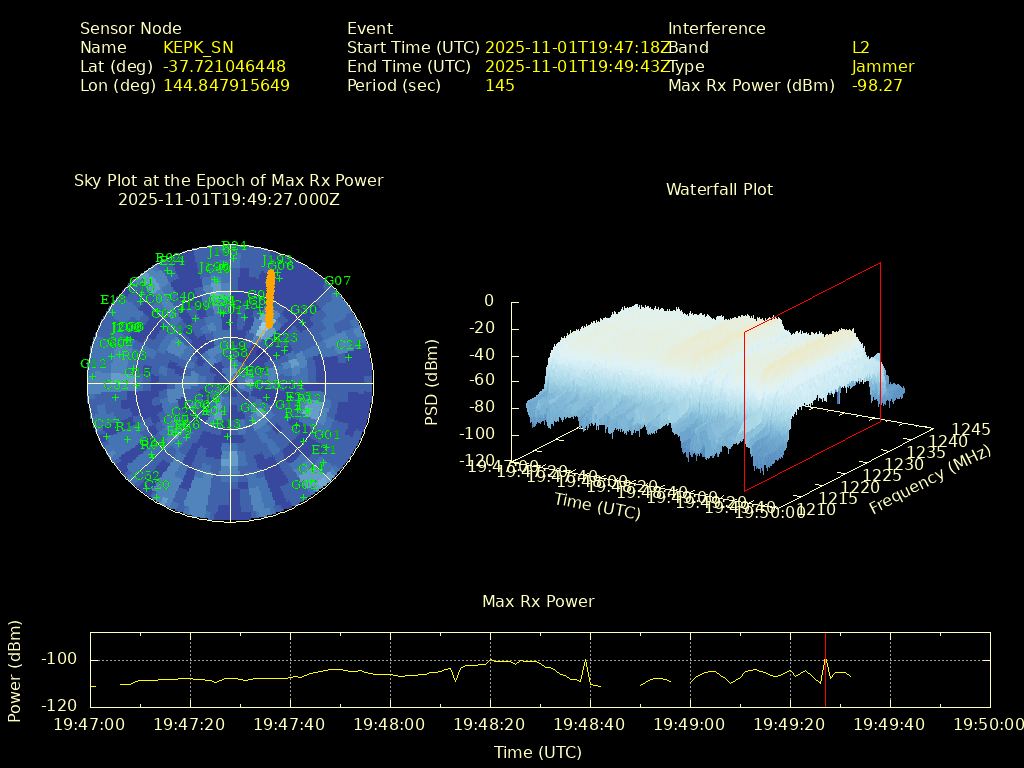Select the L2 band value

point(860,47)
